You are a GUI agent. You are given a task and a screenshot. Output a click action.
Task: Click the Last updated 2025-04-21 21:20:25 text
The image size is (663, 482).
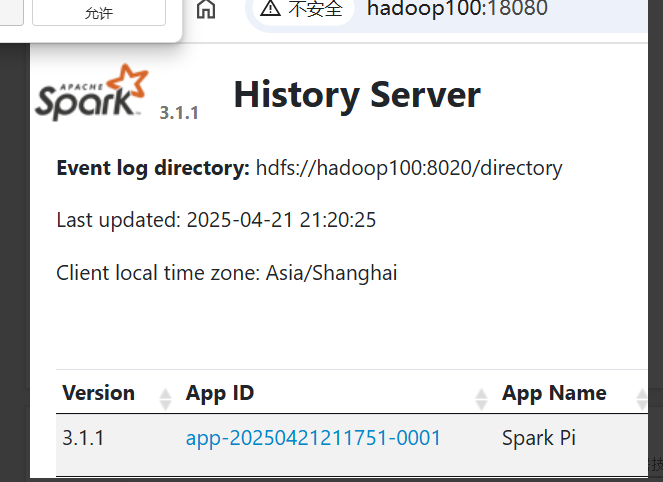pyautogui.click(x=216, y=220)
